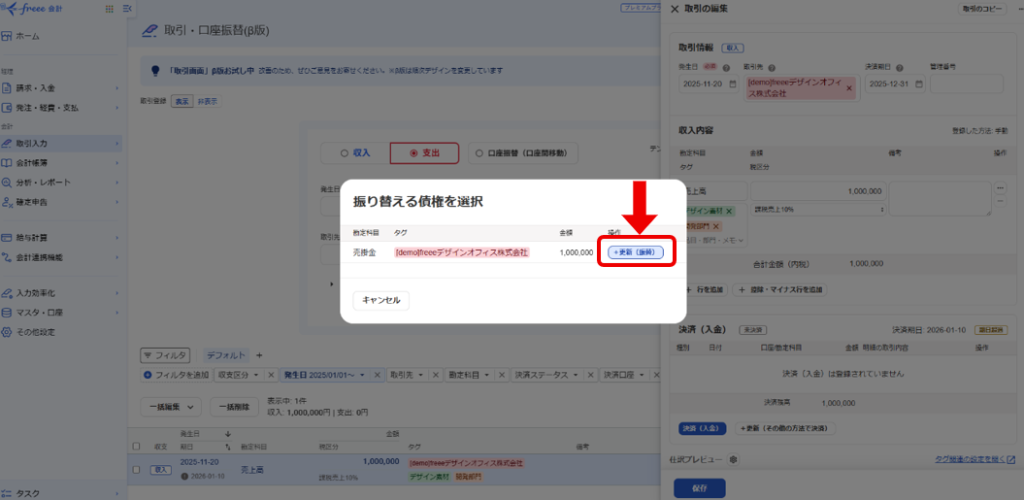Click 控除・マイナス行を追加 button
The height and width of the screenshot is (500, 1024).
tap(780, 289)
